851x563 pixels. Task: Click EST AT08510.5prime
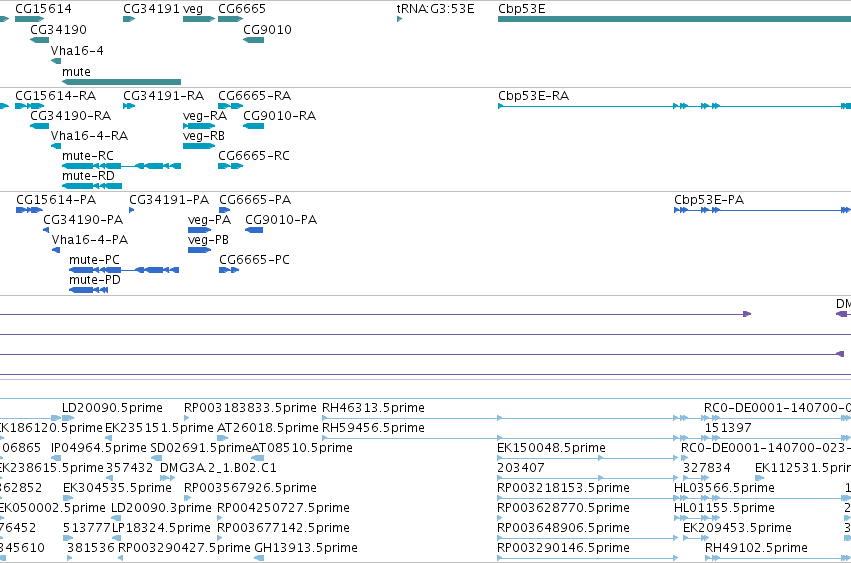coord(302,448)
